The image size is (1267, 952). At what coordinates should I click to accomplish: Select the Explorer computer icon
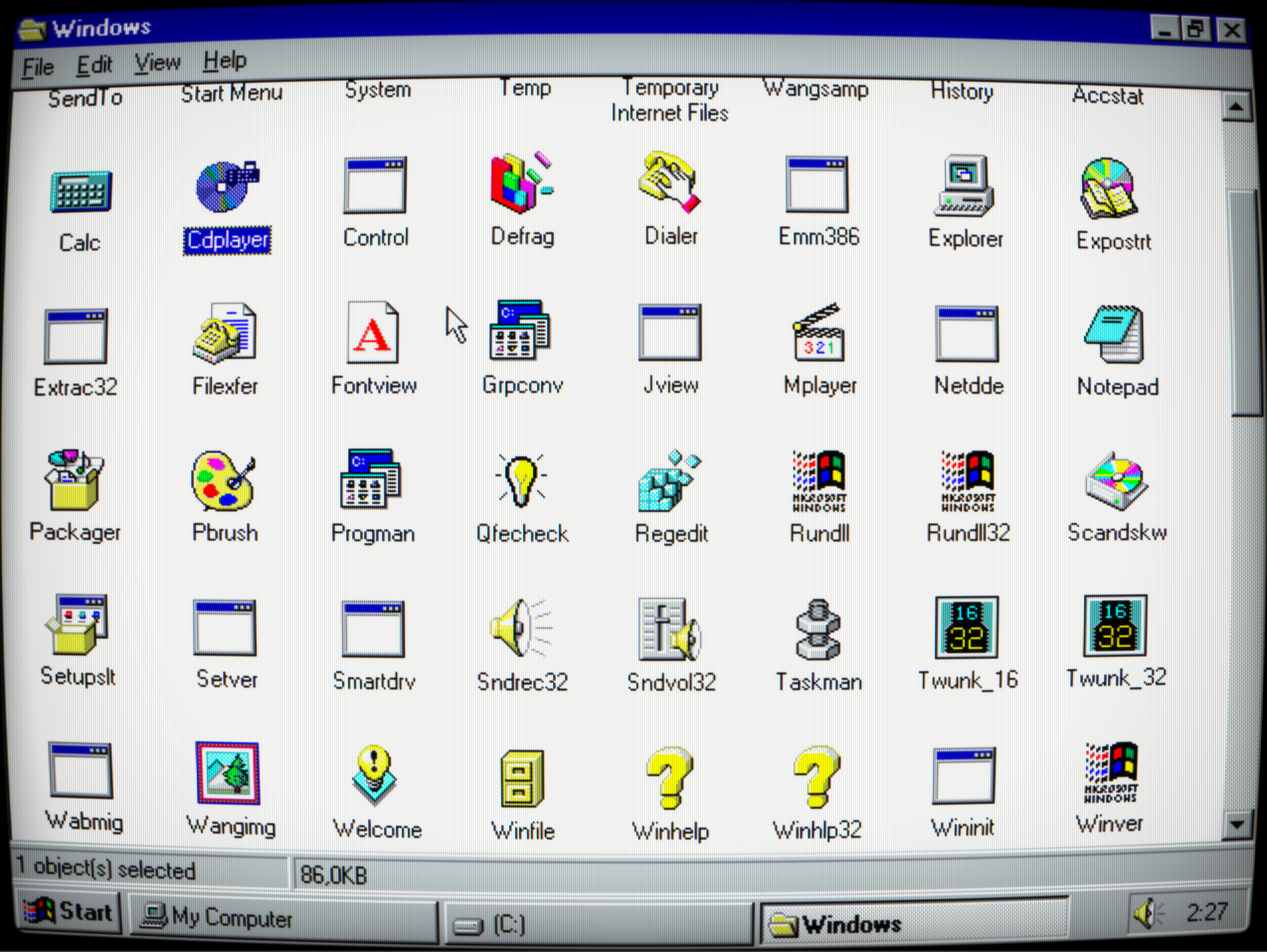point(964,186)
